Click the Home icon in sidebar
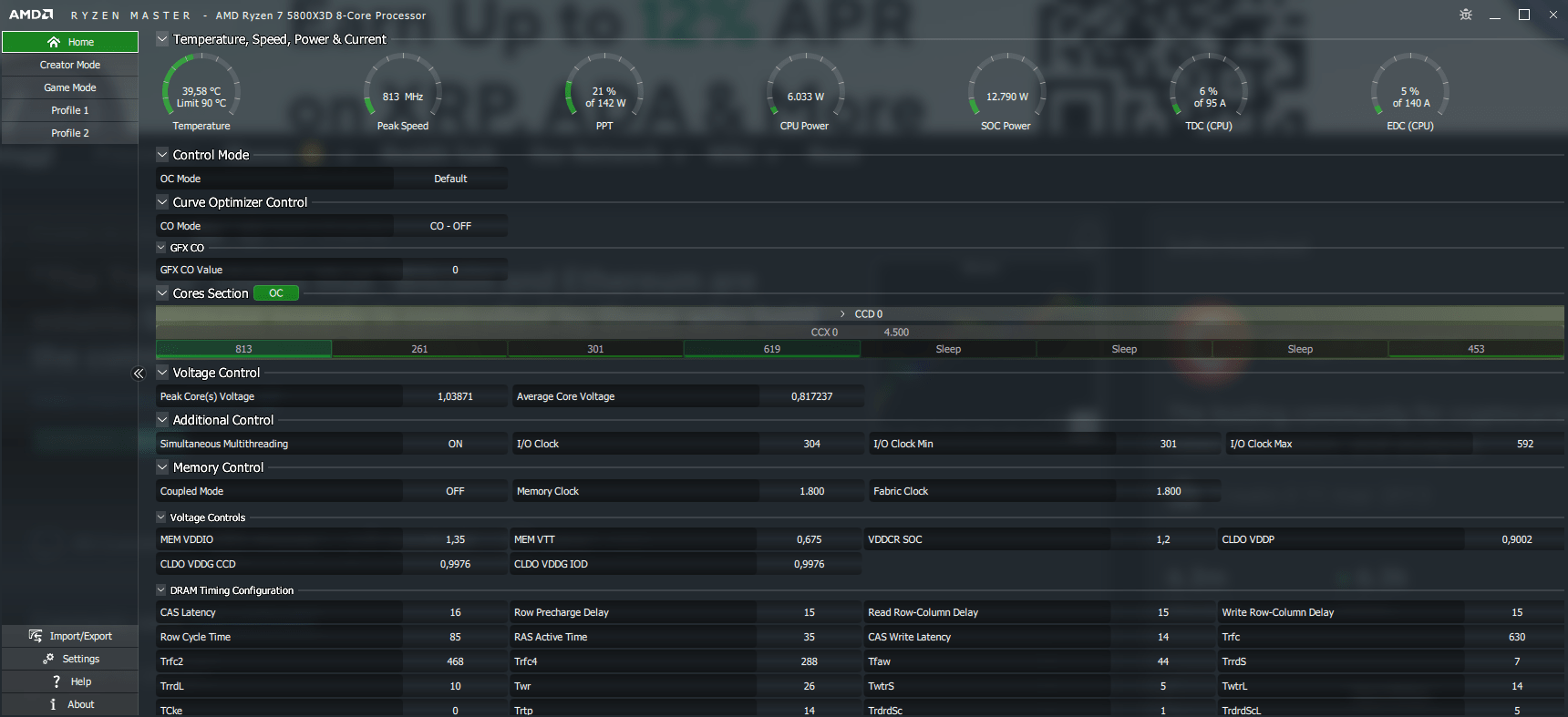The width and height of the screenshot is (1568, 717). click(54, 42)
